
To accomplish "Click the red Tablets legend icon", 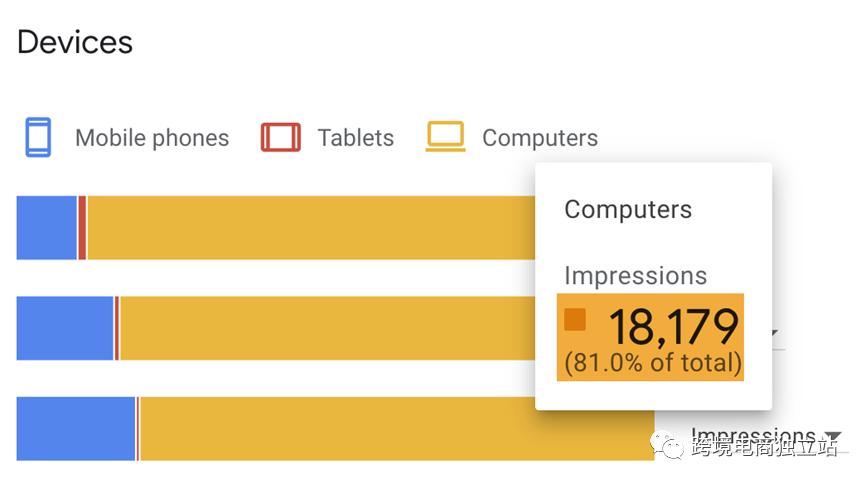I will 281,137.
